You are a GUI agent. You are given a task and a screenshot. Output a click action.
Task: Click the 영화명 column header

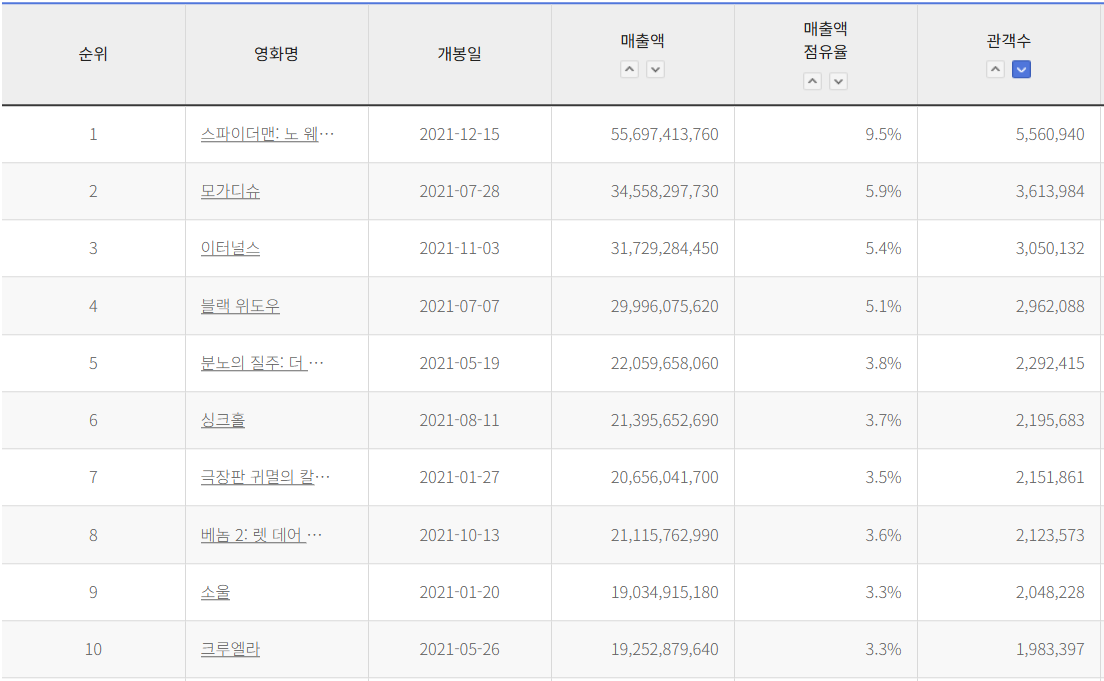[276, 54]
